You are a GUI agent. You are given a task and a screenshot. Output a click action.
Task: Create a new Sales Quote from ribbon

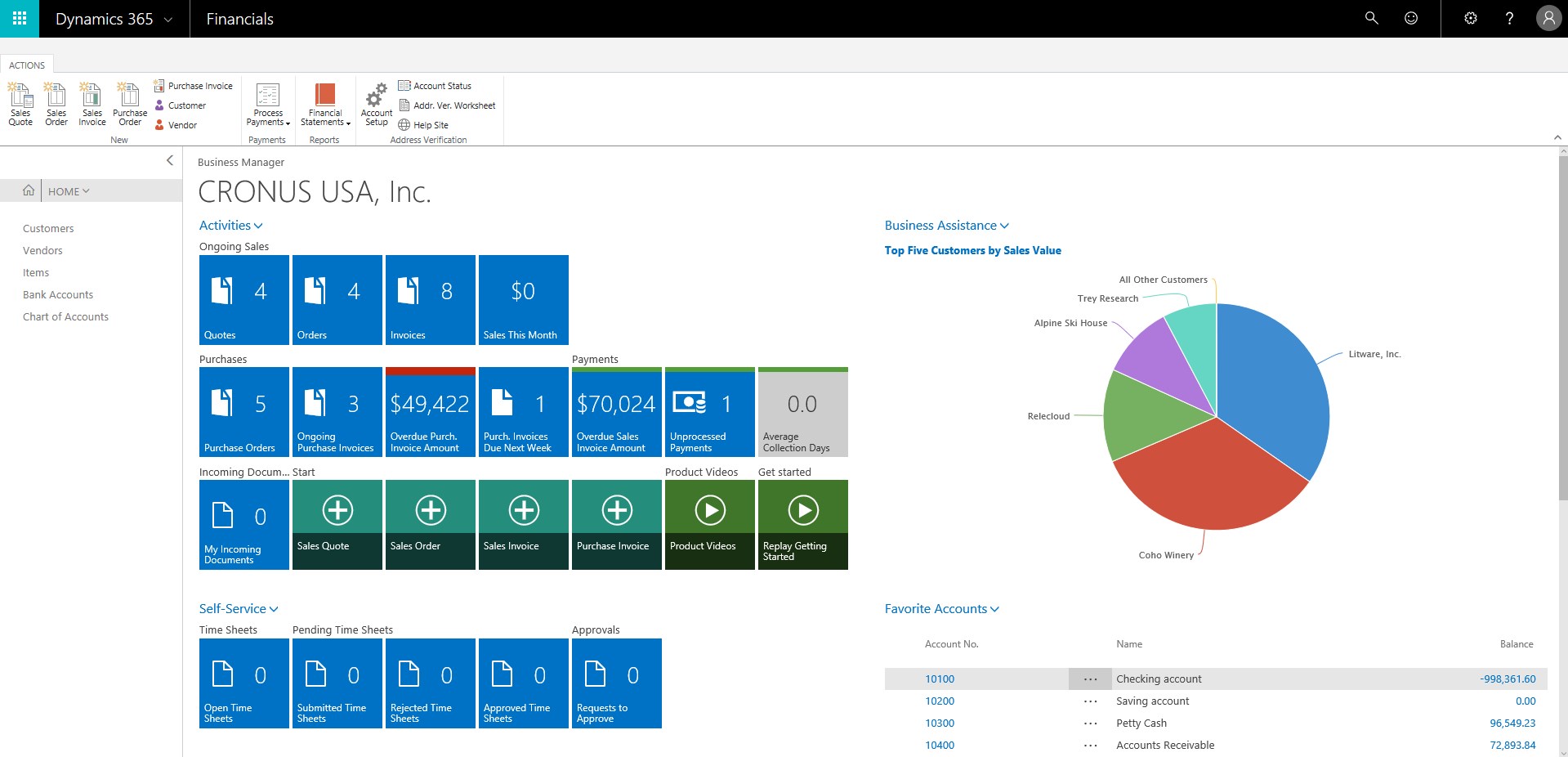coord(20,104)
